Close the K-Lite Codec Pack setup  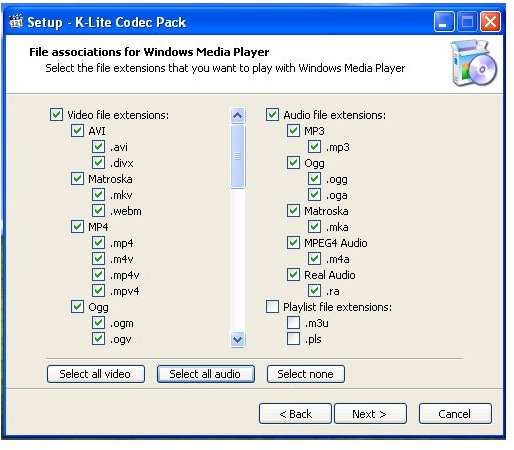tap(490, 22)
